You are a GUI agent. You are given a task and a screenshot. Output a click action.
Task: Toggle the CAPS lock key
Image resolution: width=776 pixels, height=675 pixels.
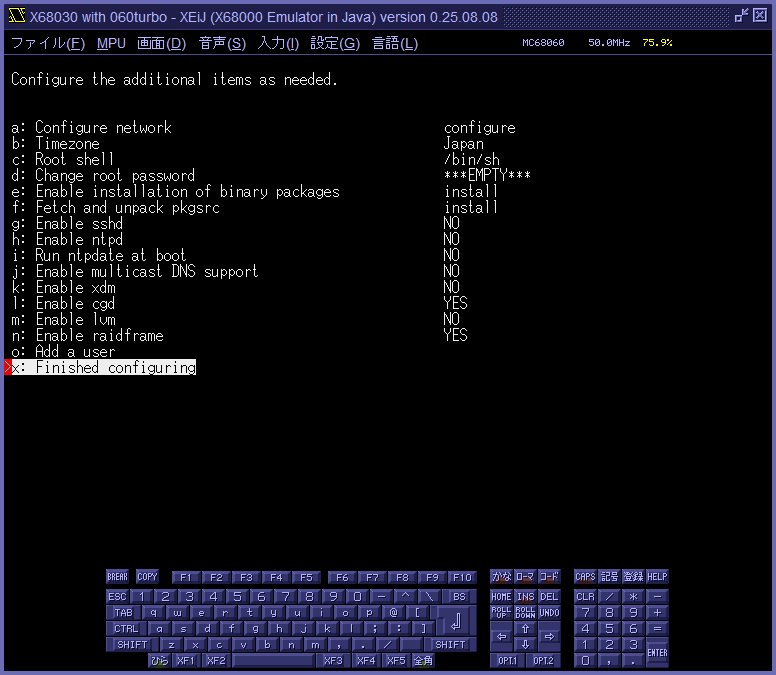585,577
